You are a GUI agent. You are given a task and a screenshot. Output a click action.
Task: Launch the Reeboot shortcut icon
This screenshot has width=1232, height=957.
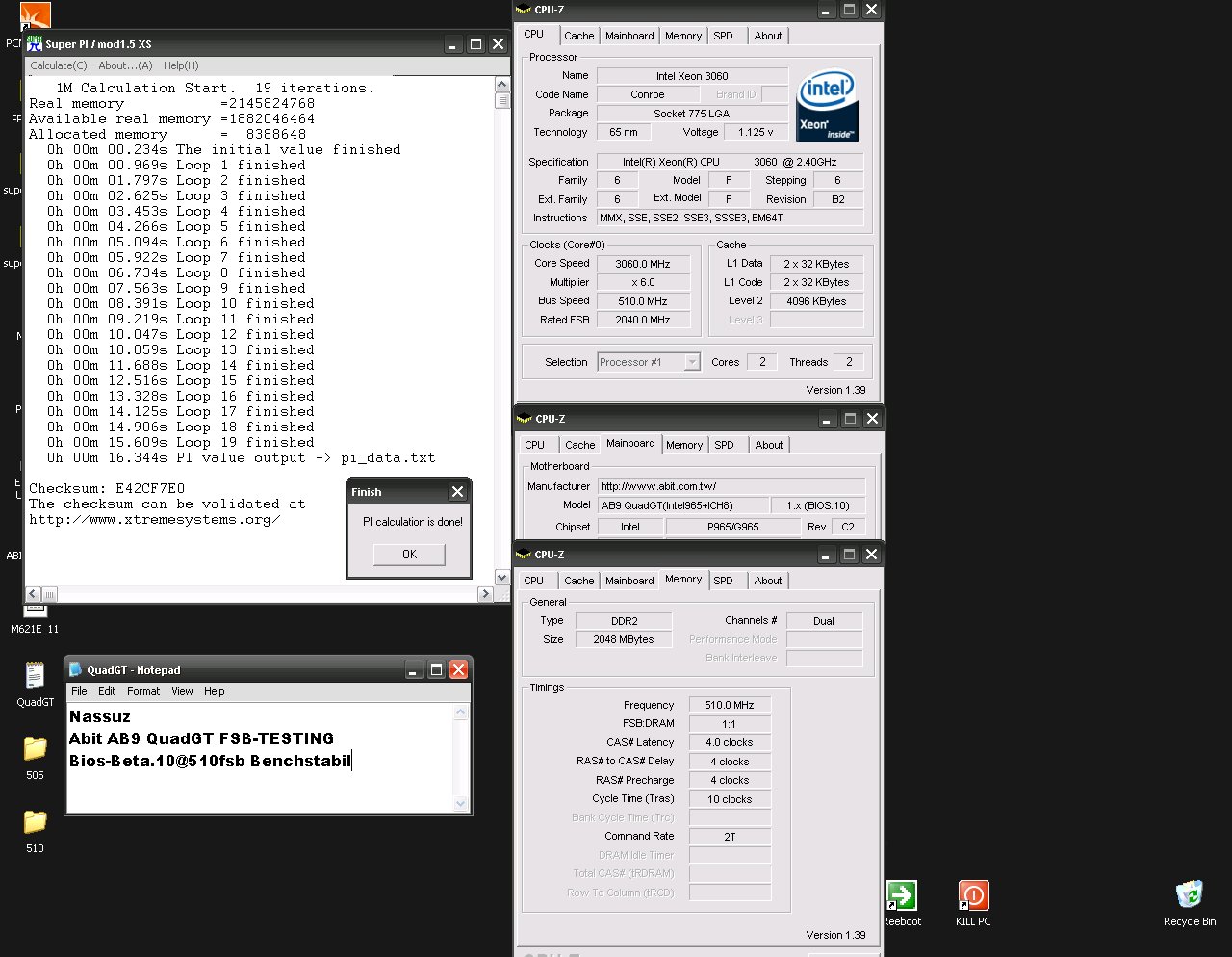coord(902,895)
